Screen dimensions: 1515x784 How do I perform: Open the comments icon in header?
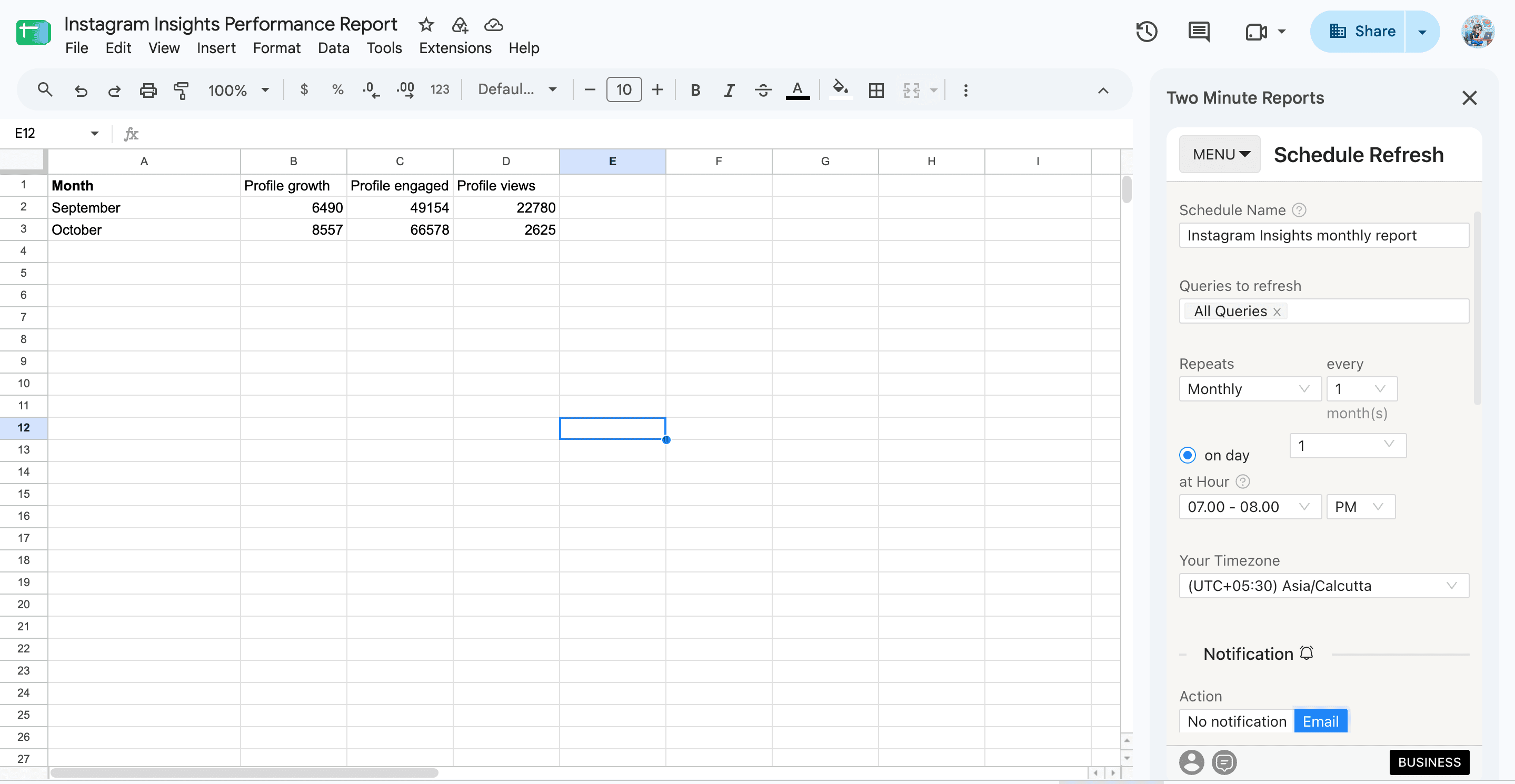click(x=1199, y=31)
